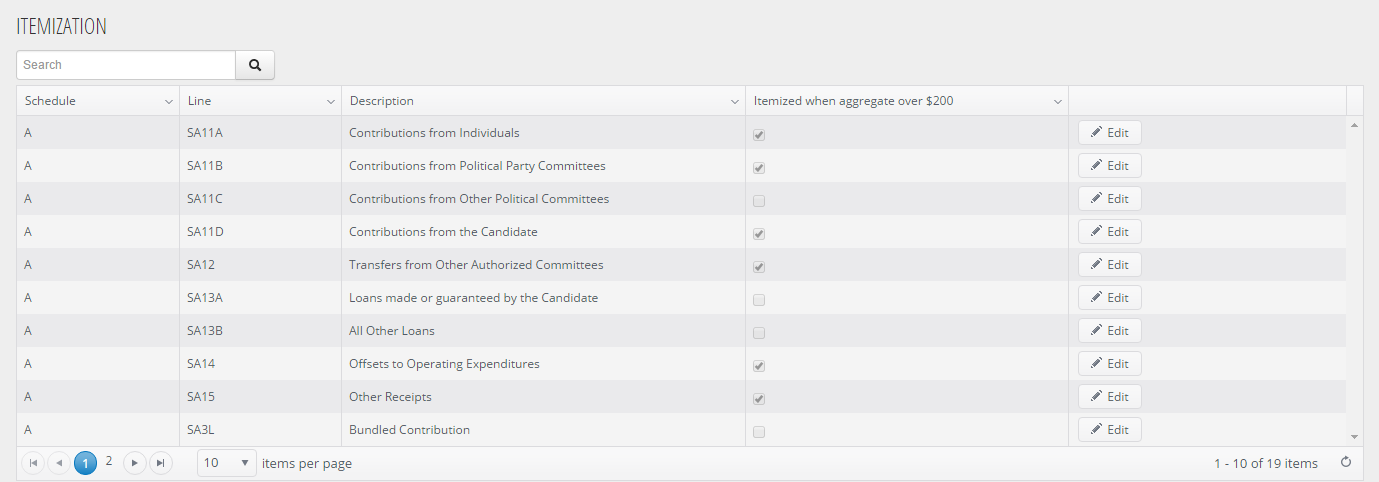This screenshot has height=482, width=1379.
Task: Open the Description column dropdown arrow
Action: [734, 101]
